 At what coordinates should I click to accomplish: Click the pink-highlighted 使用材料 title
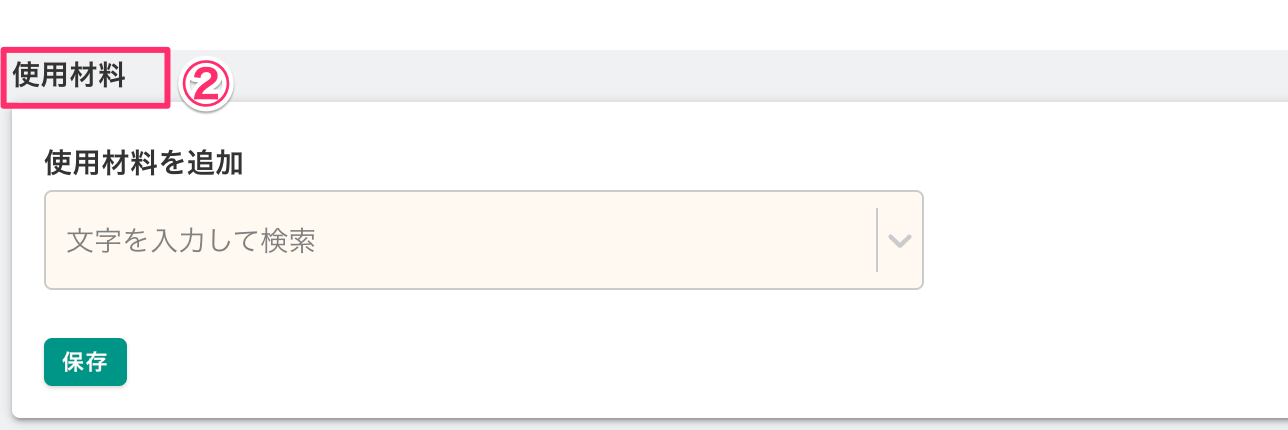click(x=69, y=77)
